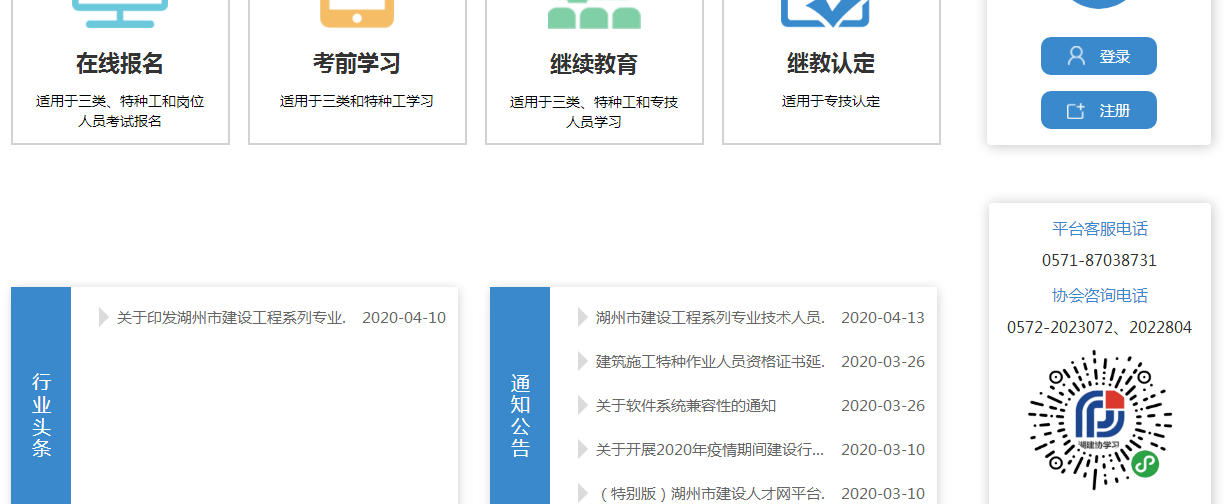1231x504 pixels.
Task: Click the monitor icon above 在线报名
Action: point(120,13)
